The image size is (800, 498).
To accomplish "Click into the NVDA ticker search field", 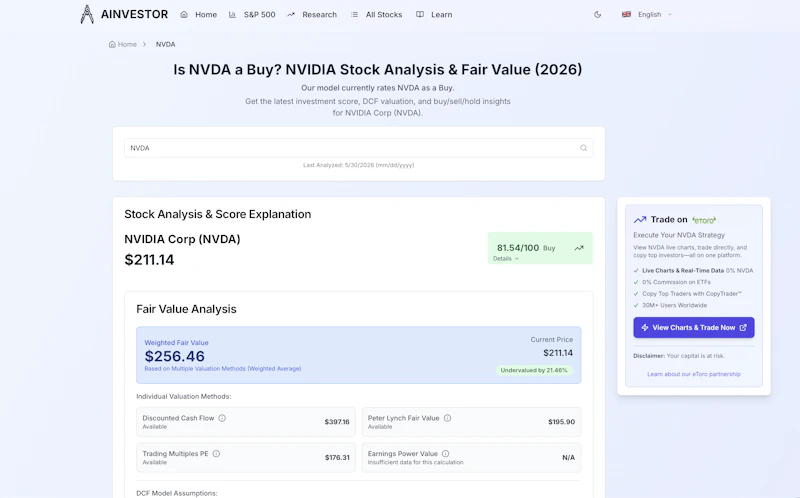I will point(359,148).
